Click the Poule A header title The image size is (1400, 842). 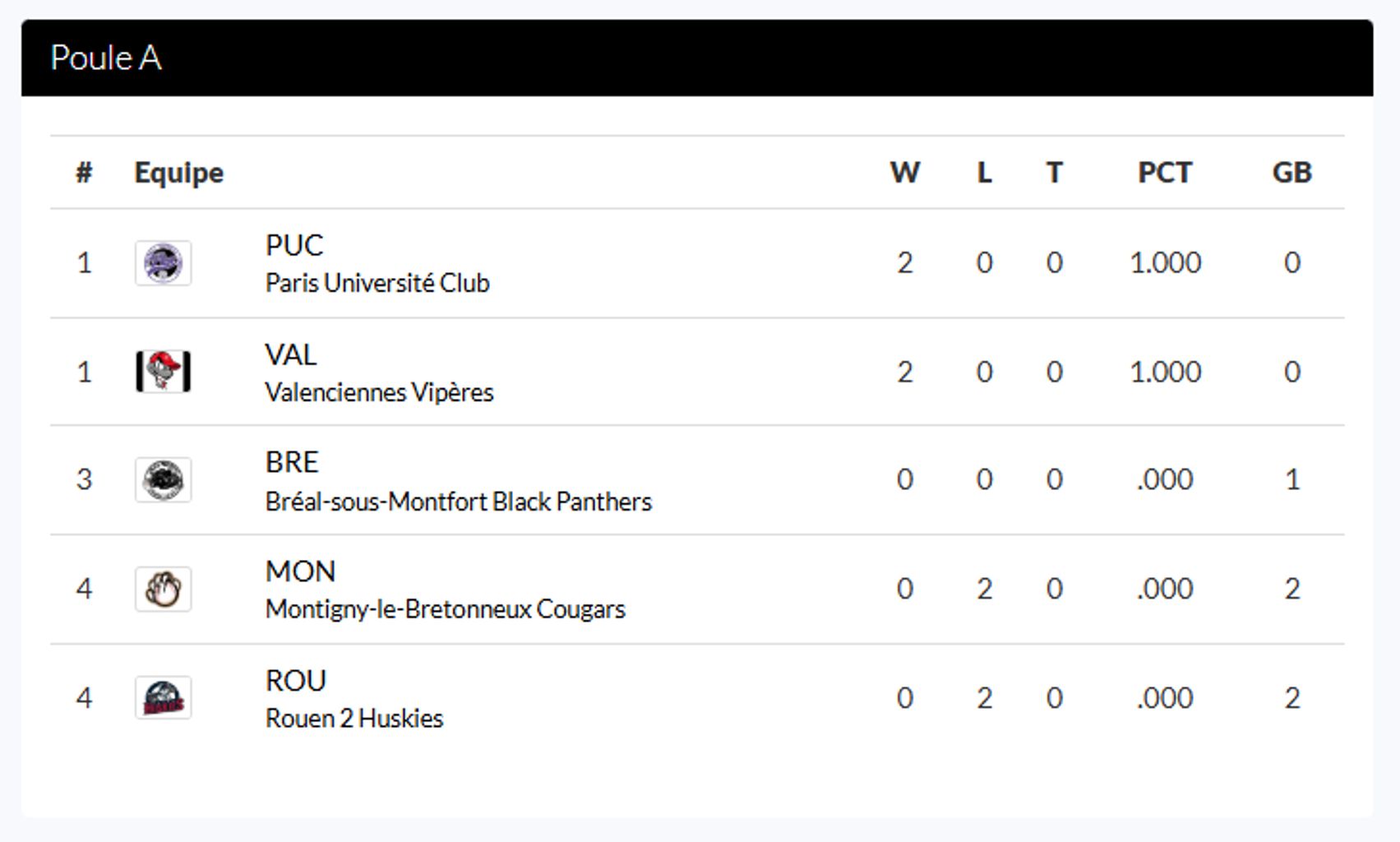106,58
